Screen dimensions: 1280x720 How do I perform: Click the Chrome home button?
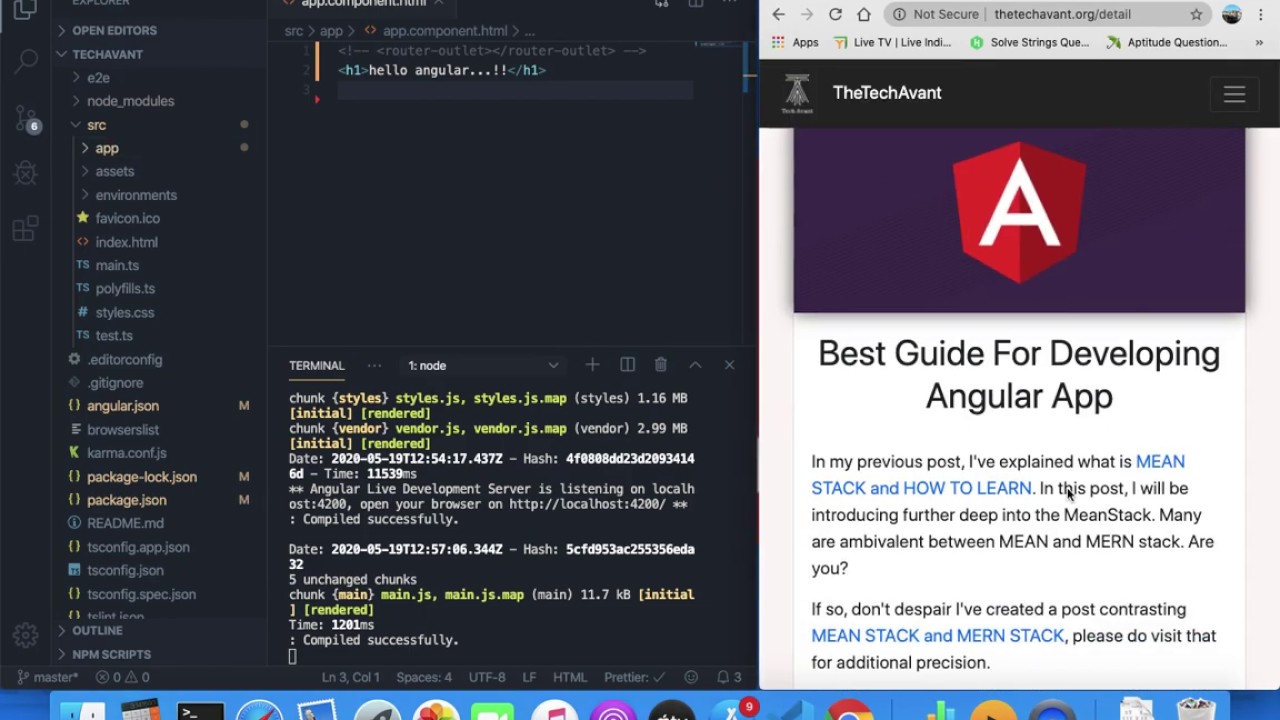pyautogui.click(x=864, y=14)
